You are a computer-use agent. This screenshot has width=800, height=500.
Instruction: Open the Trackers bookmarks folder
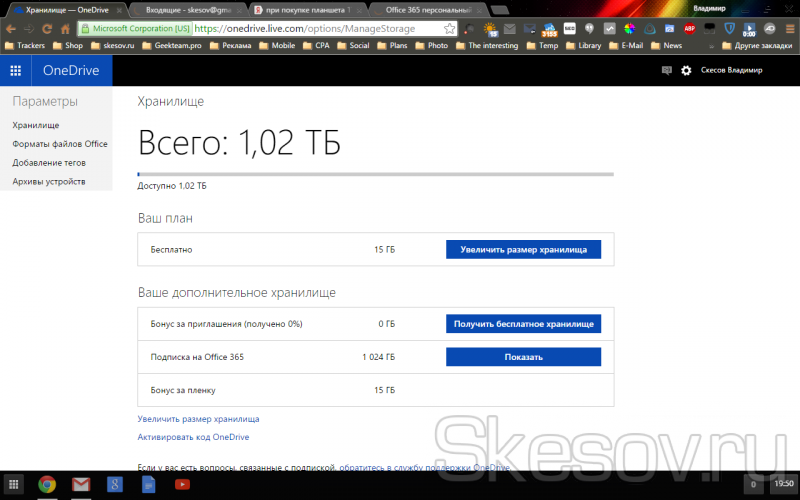[x=26, y=45]
